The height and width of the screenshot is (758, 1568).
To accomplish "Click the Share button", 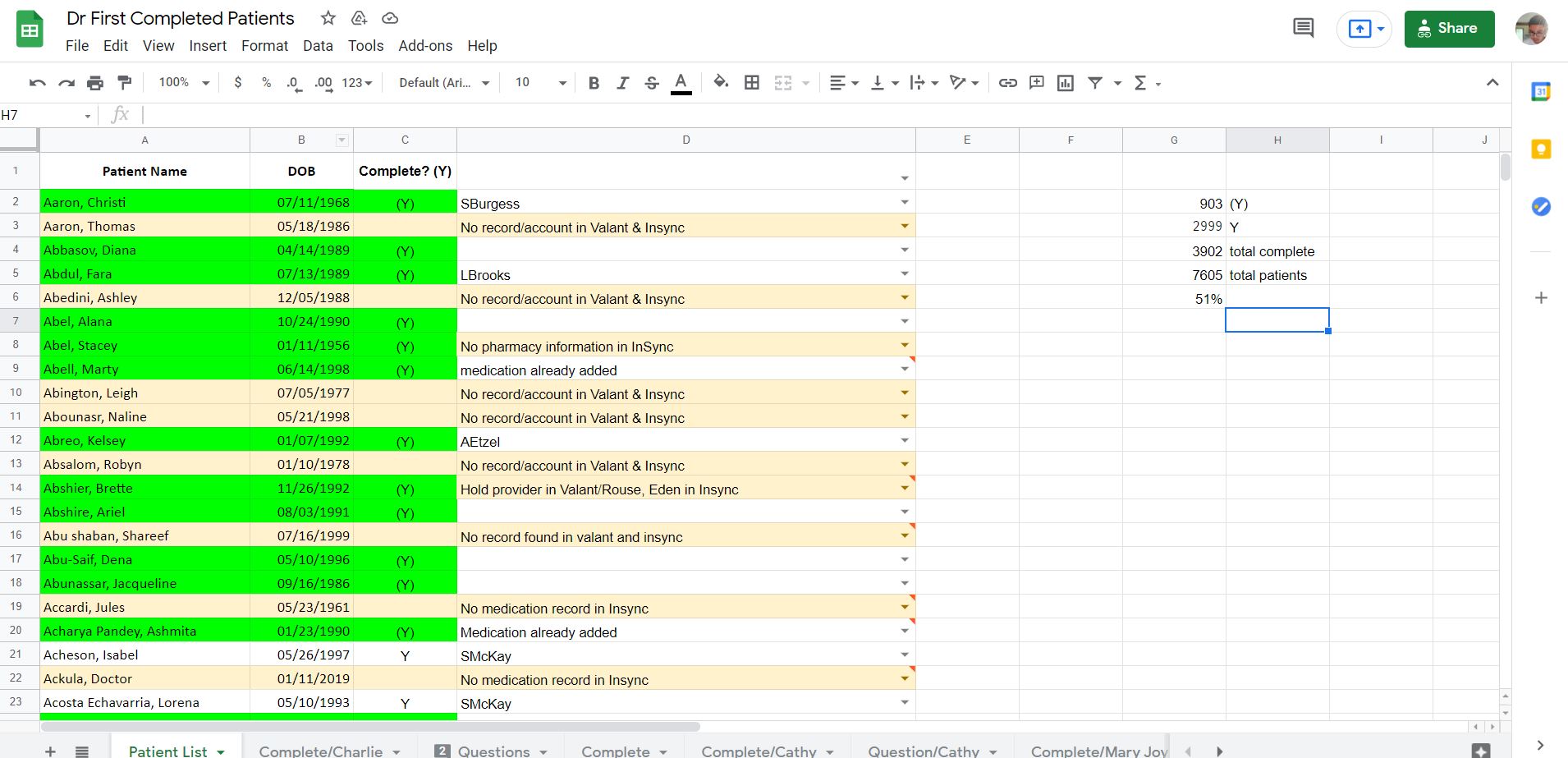I will coord(1449,29).
